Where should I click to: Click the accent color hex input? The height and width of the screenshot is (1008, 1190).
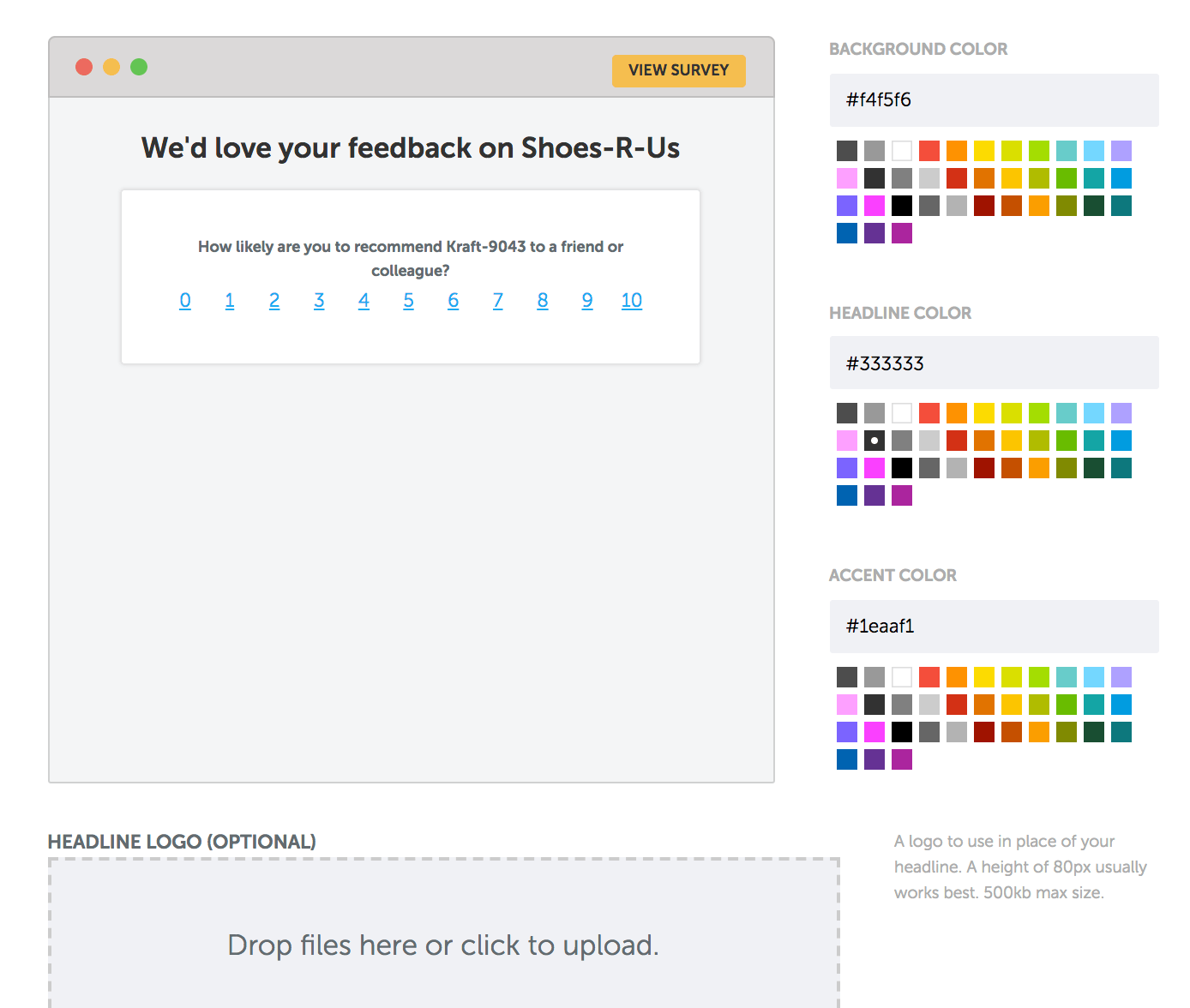994,627
